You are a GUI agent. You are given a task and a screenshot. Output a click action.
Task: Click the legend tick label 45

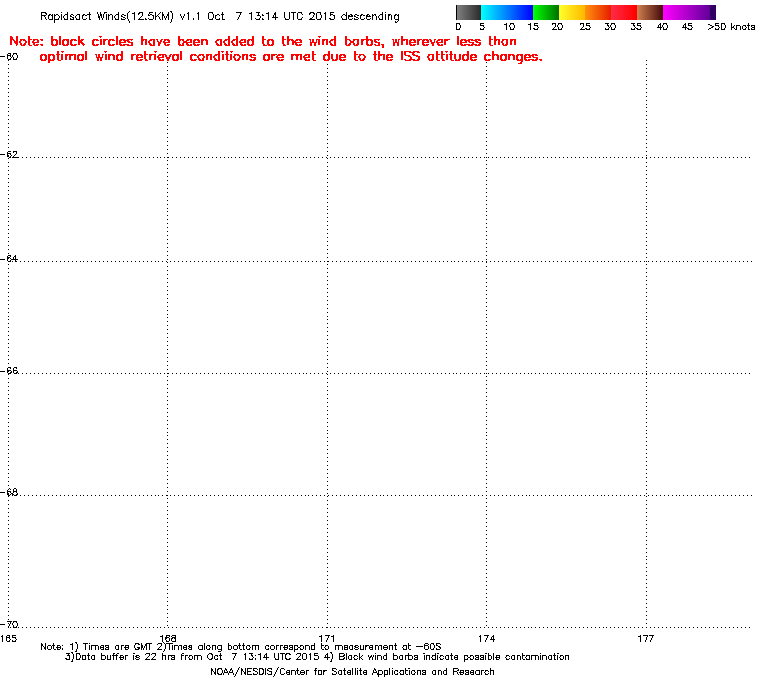click(x=687, y=27)
